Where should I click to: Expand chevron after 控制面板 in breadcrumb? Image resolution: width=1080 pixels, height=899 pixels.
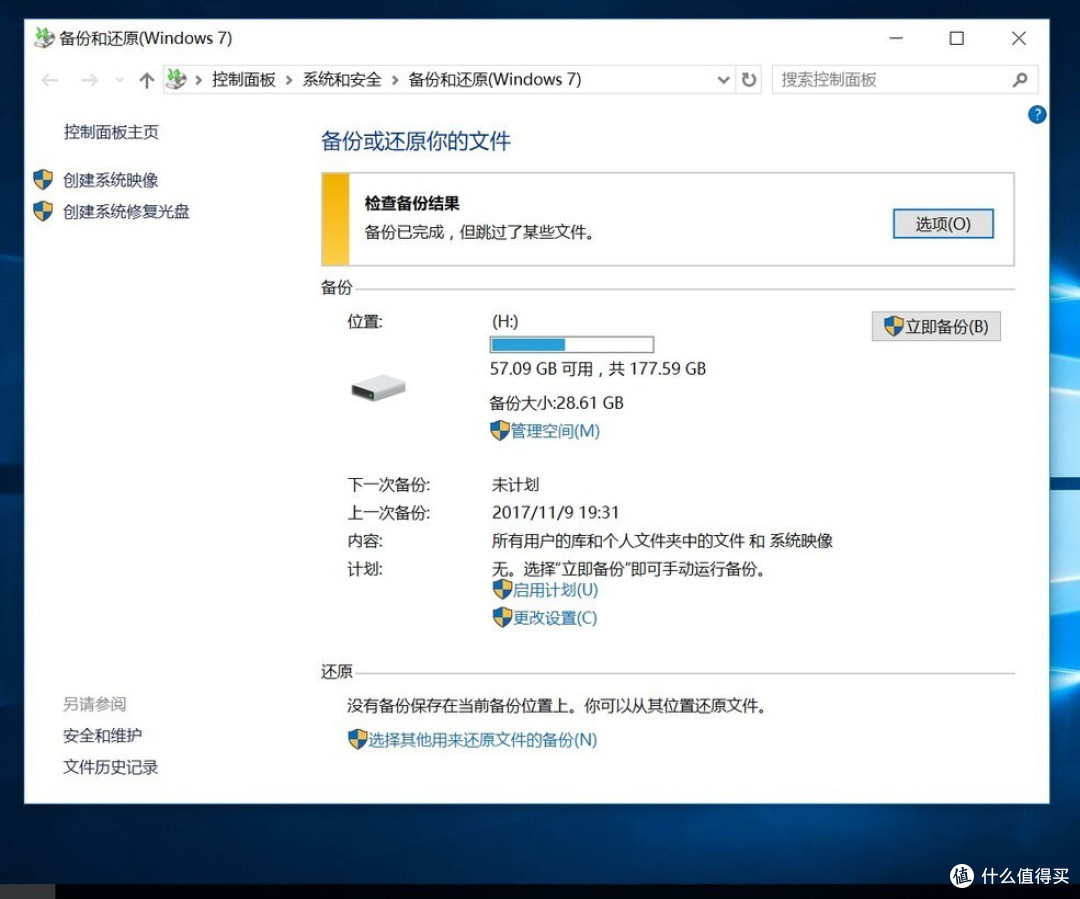[x=289, y=81]
